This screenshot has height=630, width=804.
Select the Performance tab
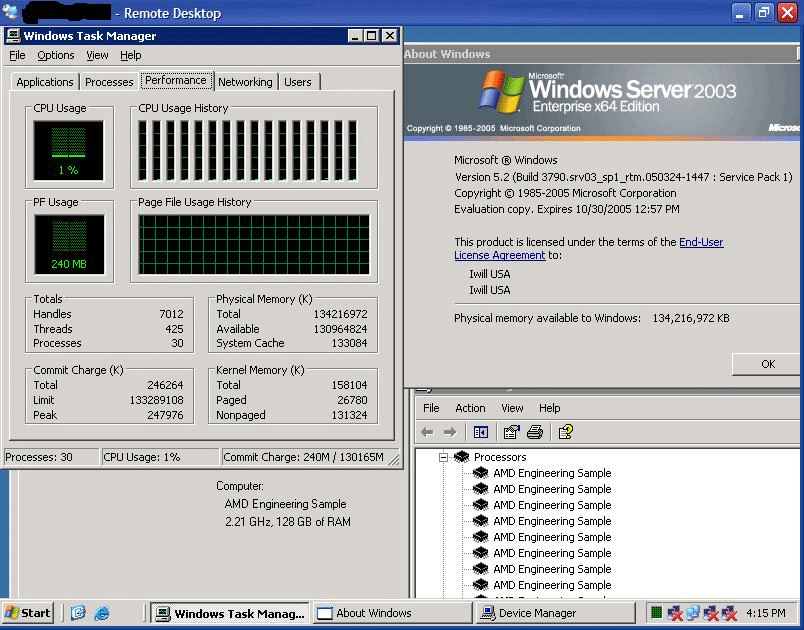click(x=176, y=80)
